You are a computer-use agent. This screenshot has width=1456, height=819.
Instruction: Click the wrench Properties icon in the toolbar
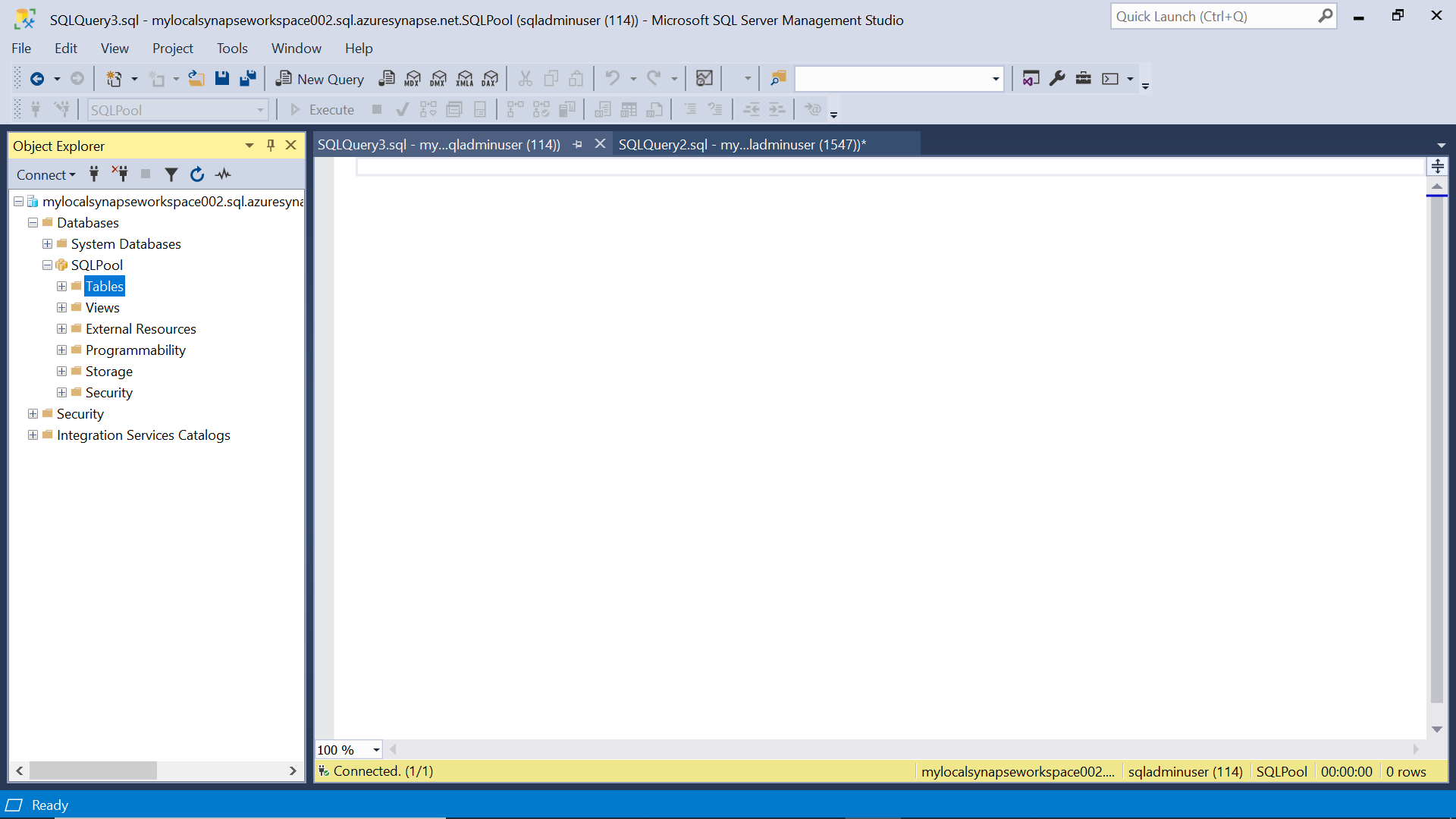point(1057,79)
